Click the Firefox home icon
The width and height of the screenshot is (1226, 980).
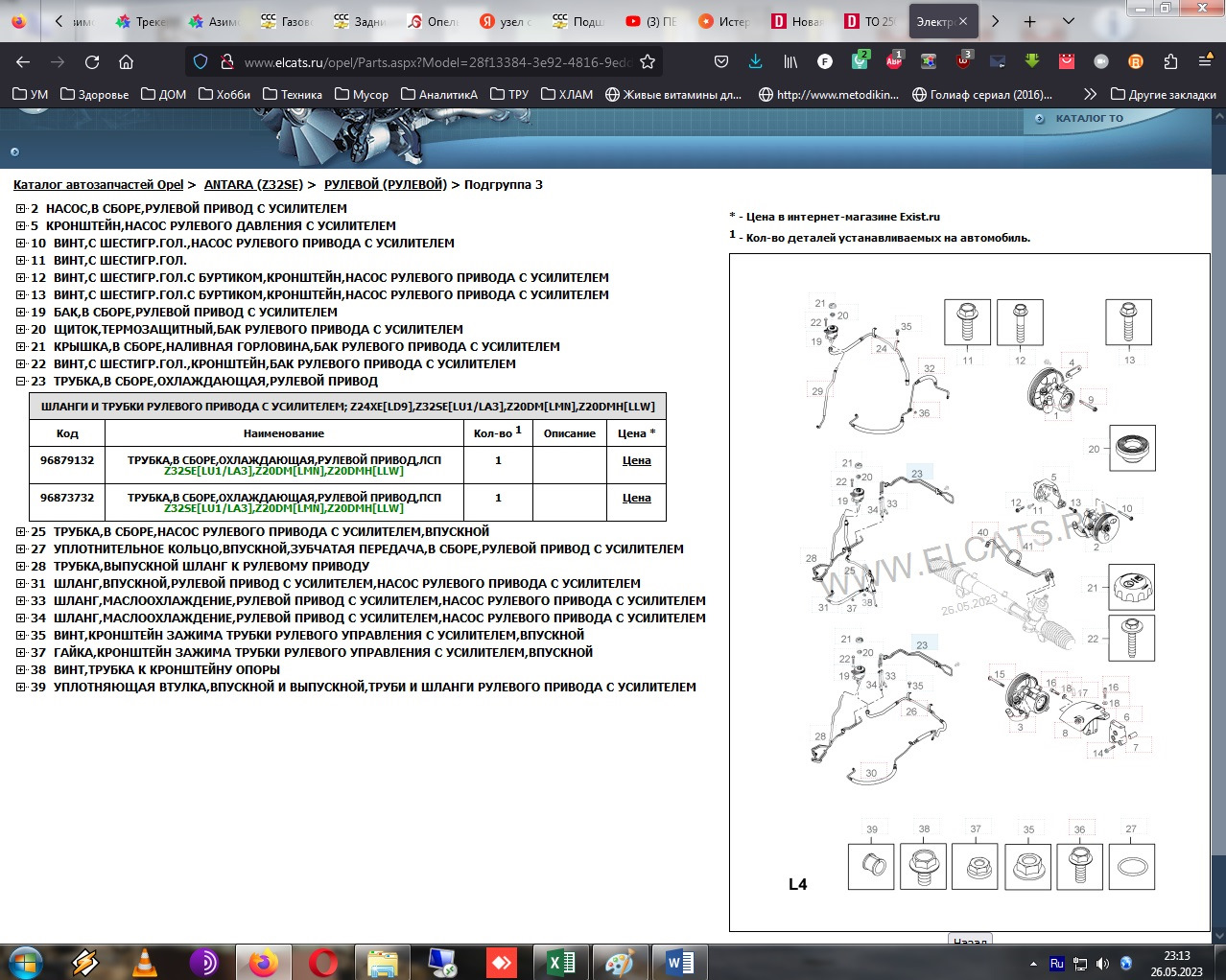pos(126,62)
